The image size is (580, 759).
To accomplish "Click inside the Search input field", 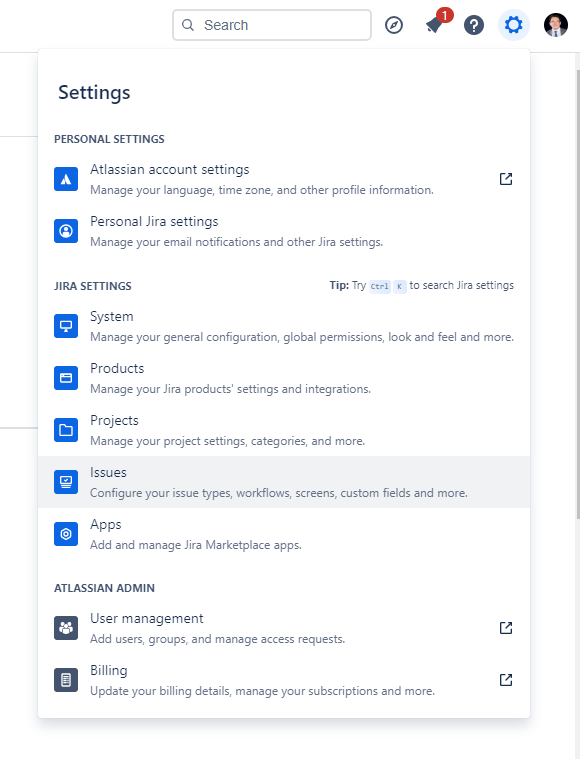I will coord(272,25).
